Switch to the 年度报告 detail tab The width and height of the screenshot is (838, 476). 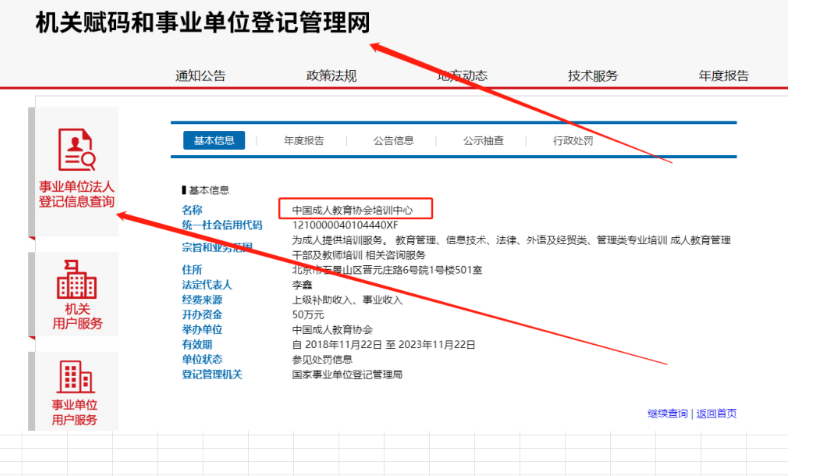pyautogui.click(x=304, y=141)
